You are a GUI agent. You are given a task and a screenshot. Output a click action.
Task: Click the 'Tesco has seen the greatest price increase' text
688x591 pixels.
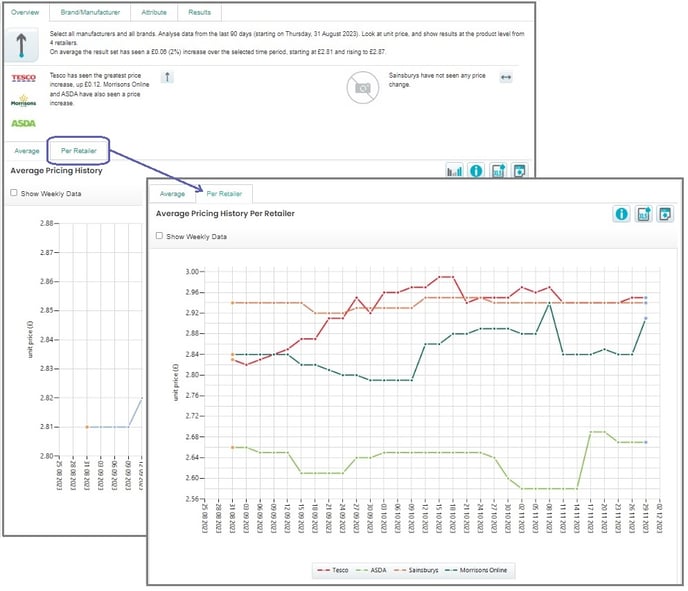tap(99, 89)
